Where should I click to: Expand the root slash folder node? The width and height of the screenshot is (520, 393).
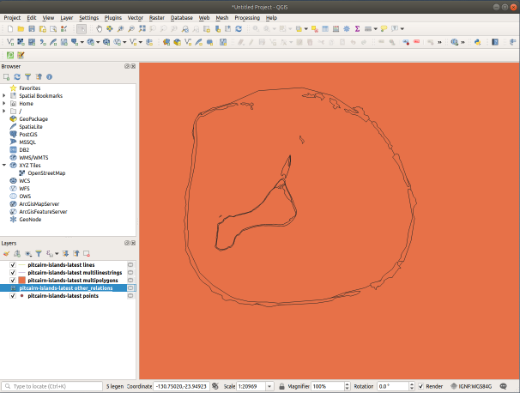(4, 111)
